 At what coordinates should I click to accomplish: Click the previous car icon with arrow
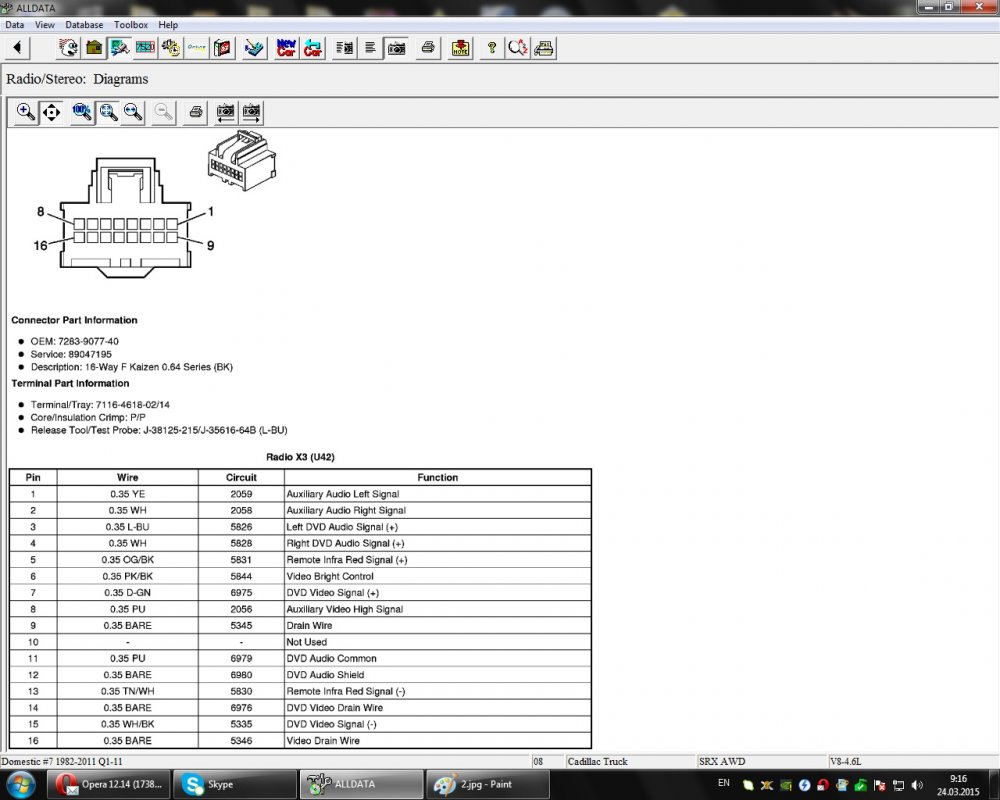tap(313, 48)
